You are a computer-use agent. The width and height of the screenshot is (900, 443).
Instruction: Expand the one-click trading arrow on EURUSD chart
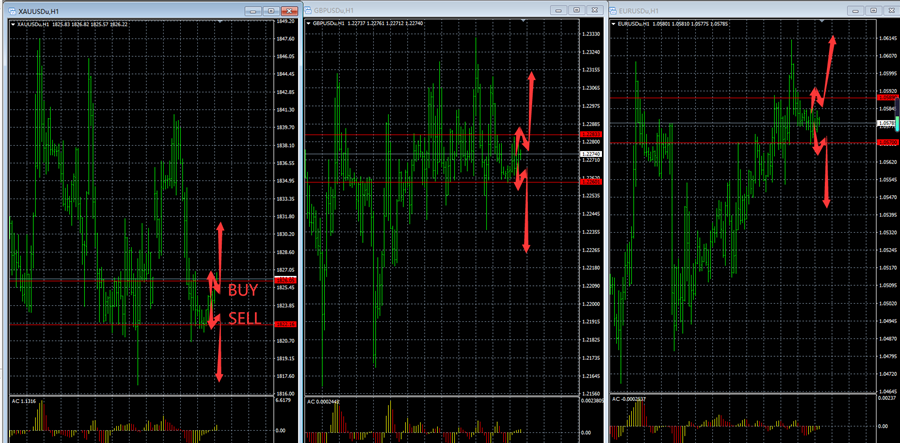click(x=612, y=23)
